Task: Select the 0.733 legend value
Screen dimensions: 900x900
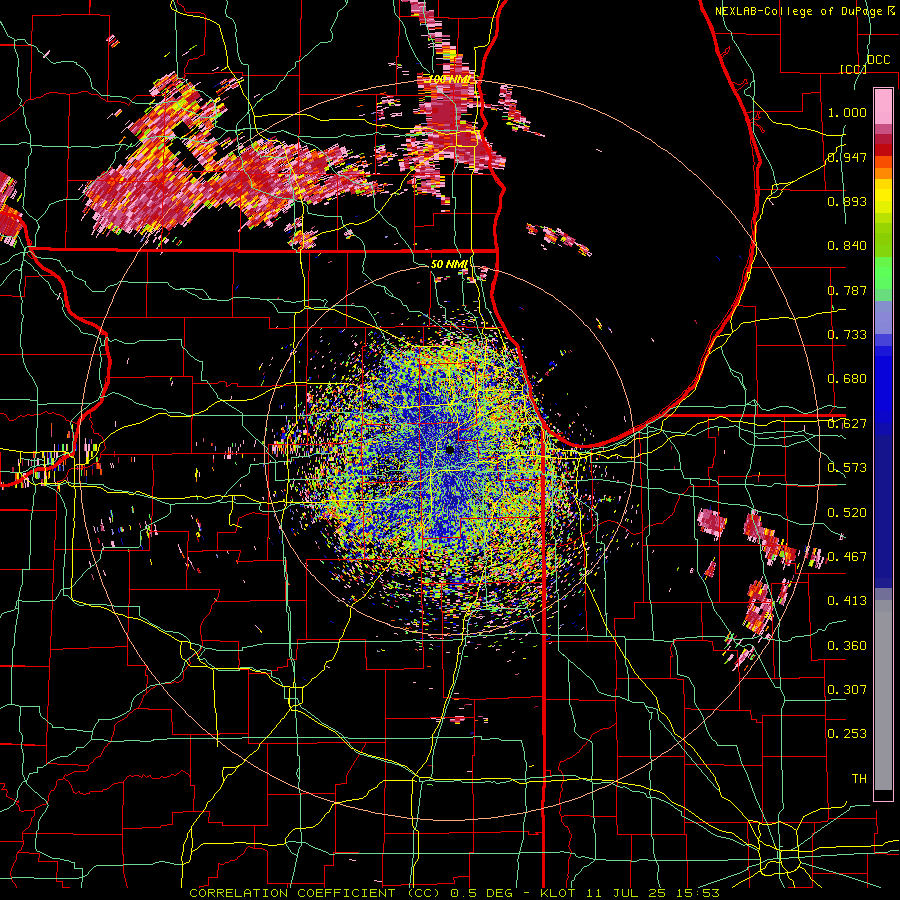Action: [847, 335]
